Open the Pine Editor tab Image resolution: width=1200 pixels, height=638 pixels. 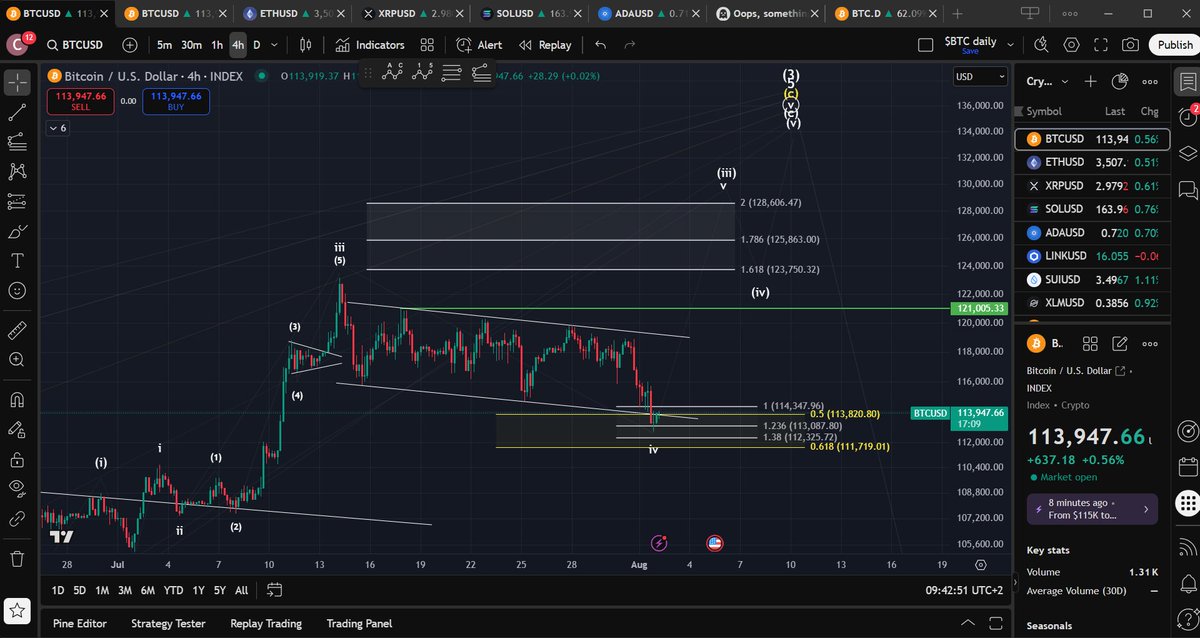tap(80, 623)
